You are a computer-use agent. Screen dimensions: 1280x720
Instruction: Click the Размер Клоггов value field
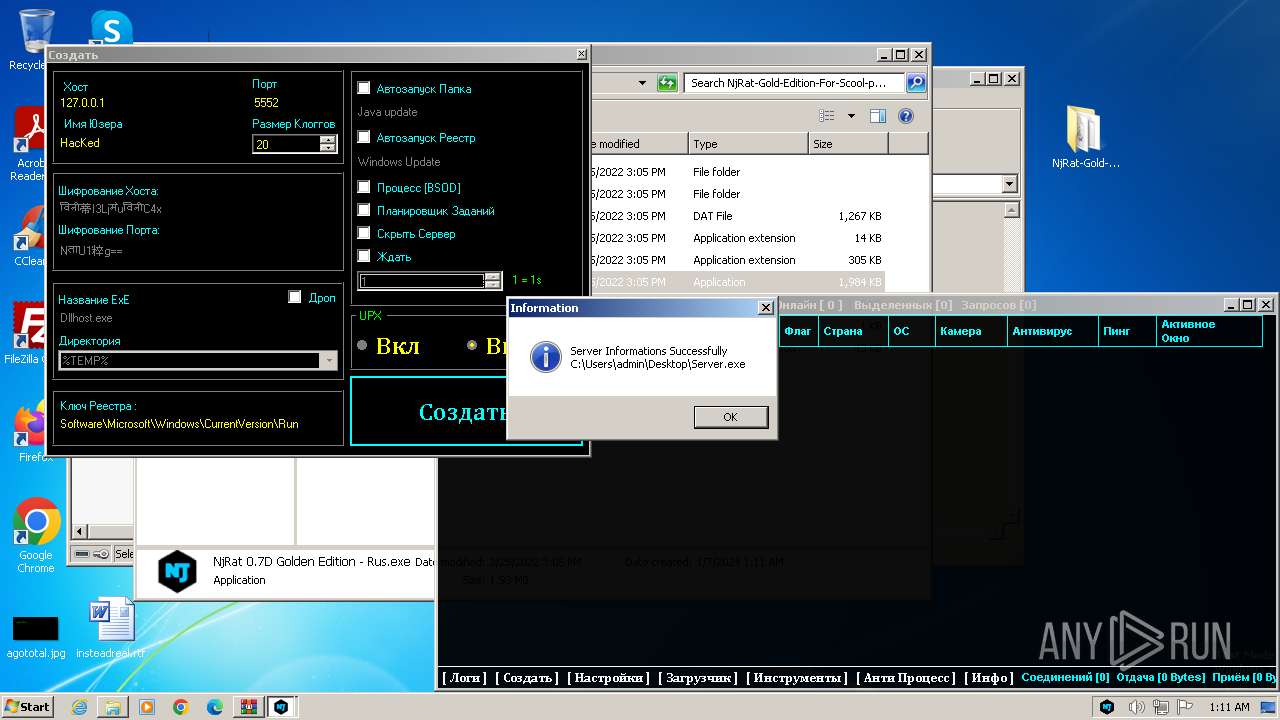coord(286,144)
